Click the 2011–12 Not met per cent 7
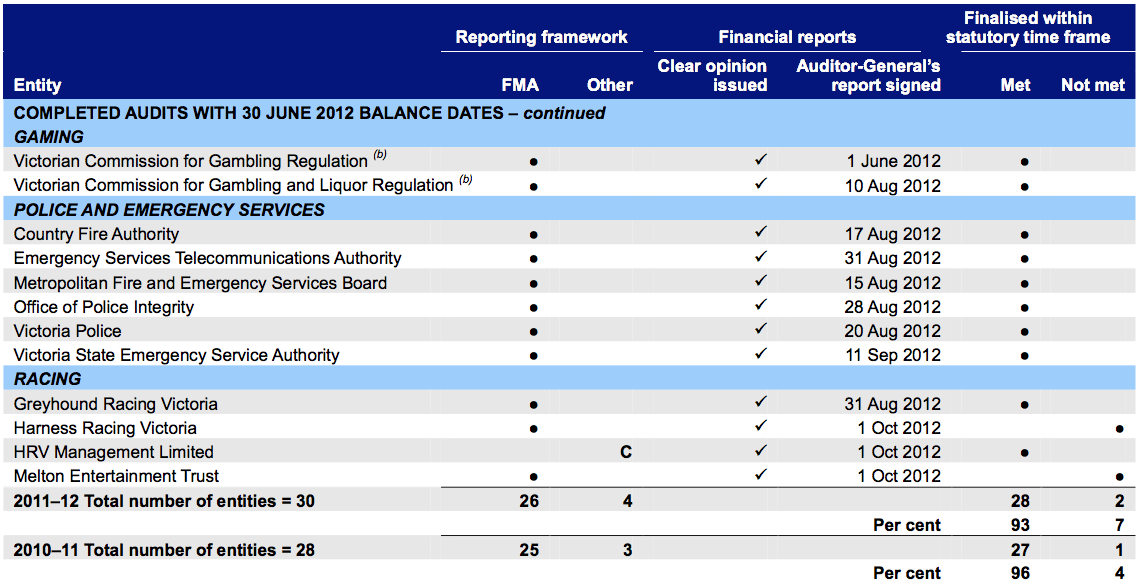This screenshot has width=1141, height=586. 1119,525
